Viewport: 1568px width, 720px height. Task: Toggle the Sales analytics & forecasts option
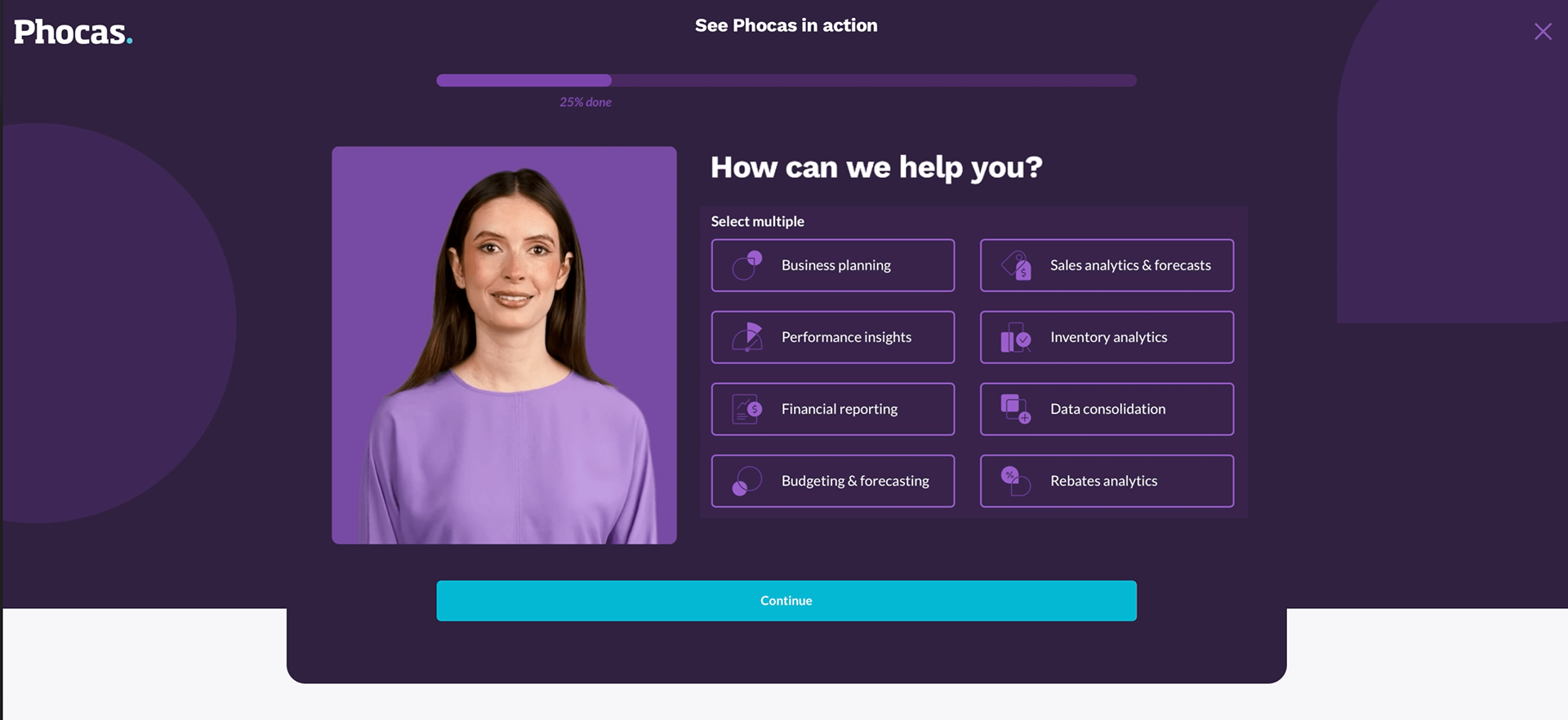click(1107, 265)
